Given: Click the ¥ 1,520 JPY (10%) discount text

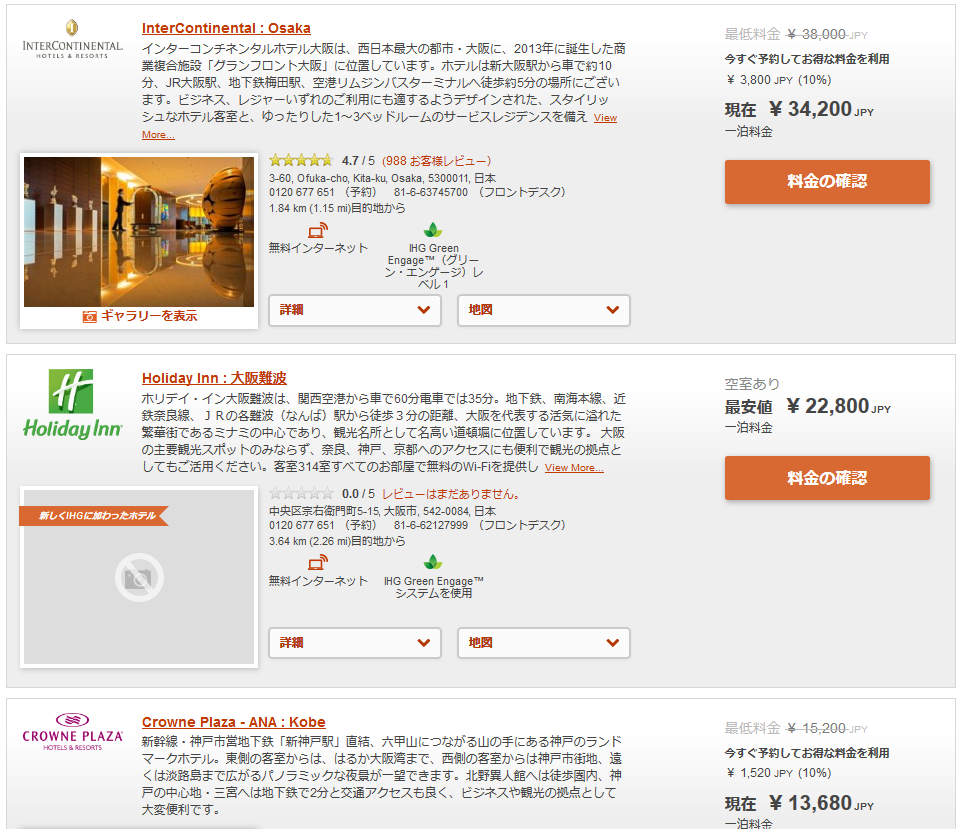Looking at the screenshot, I should 779,773.
